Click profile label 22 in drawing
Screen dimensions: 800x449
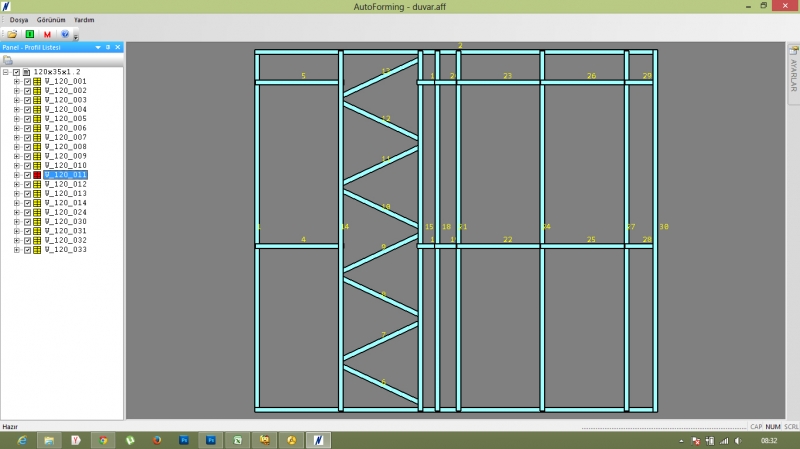[x=508, y=239]
